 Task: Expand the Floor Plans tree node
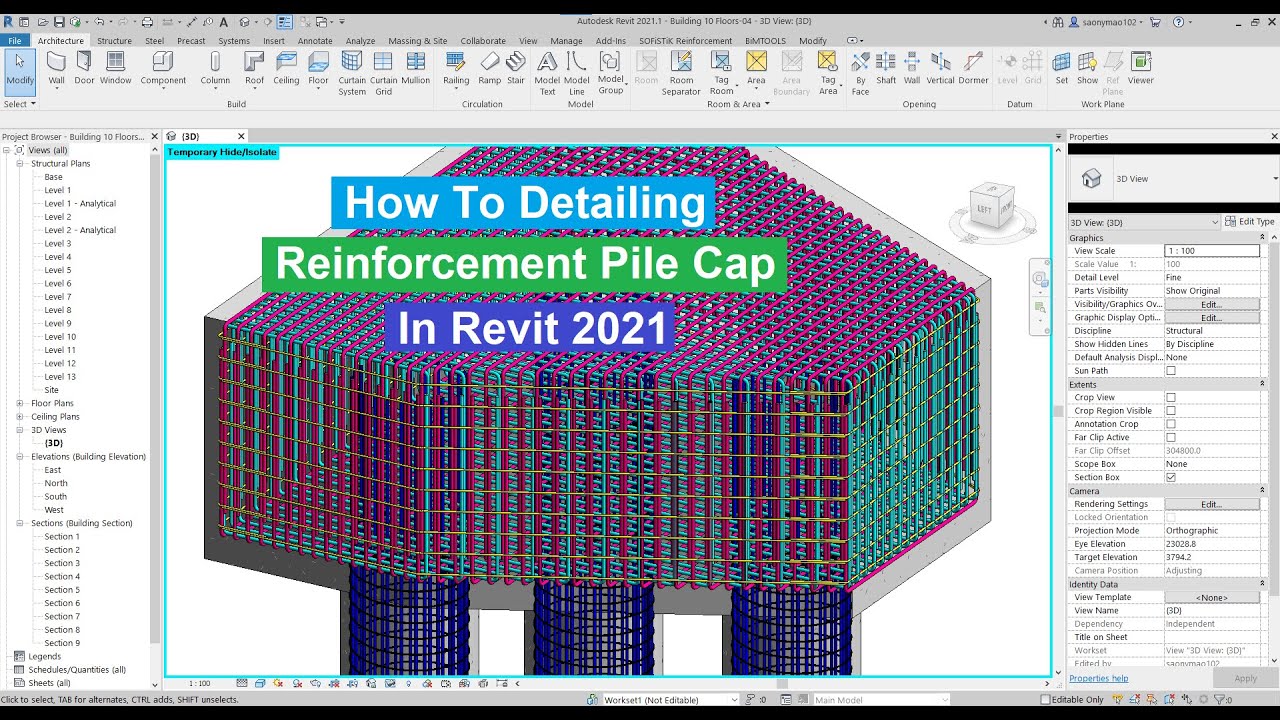coord(20,403)
